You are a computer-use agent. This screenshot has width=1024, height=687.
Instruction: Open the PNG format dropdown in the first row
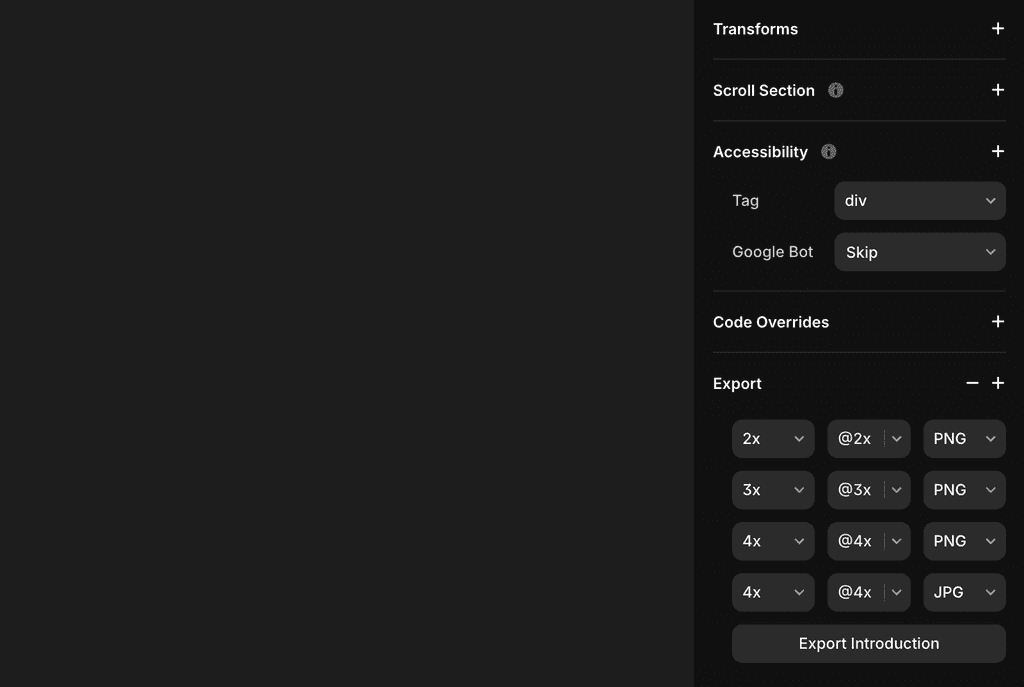(x=963, y=438)
